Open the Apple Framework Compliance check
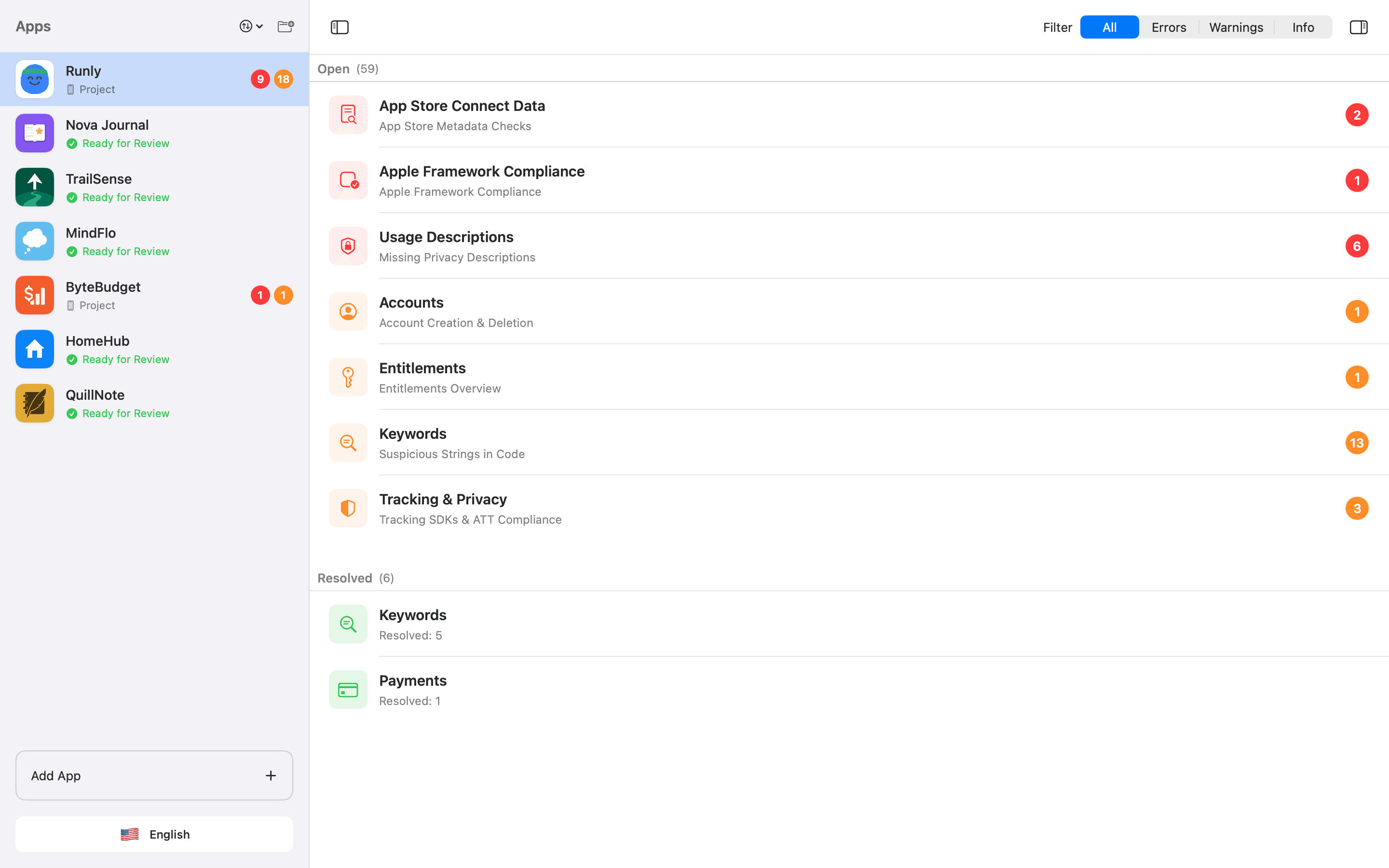The height and width of the screenshot is (868, 1389). click(x=481, y=180)
